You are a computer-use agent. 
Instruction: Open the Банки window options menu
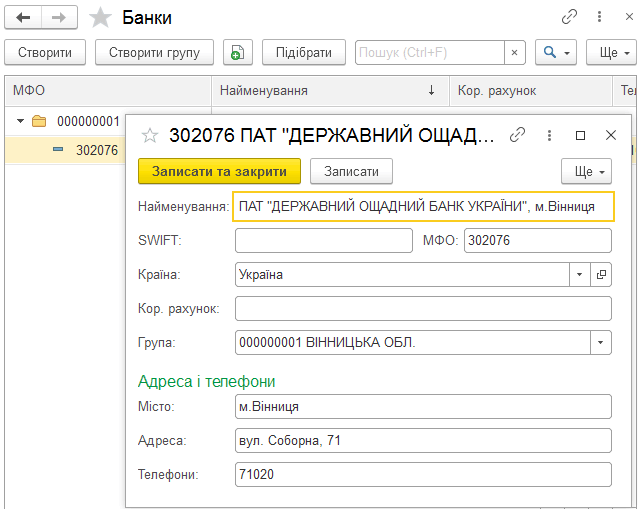(599, 17)
